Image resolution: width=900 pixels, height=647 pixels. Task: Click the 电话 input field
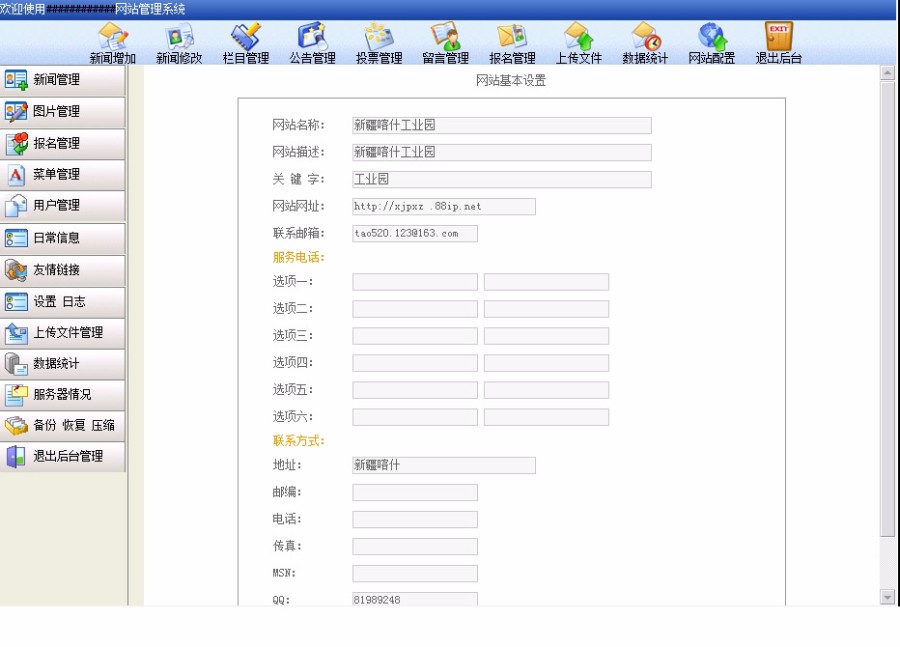click(415, 520)
